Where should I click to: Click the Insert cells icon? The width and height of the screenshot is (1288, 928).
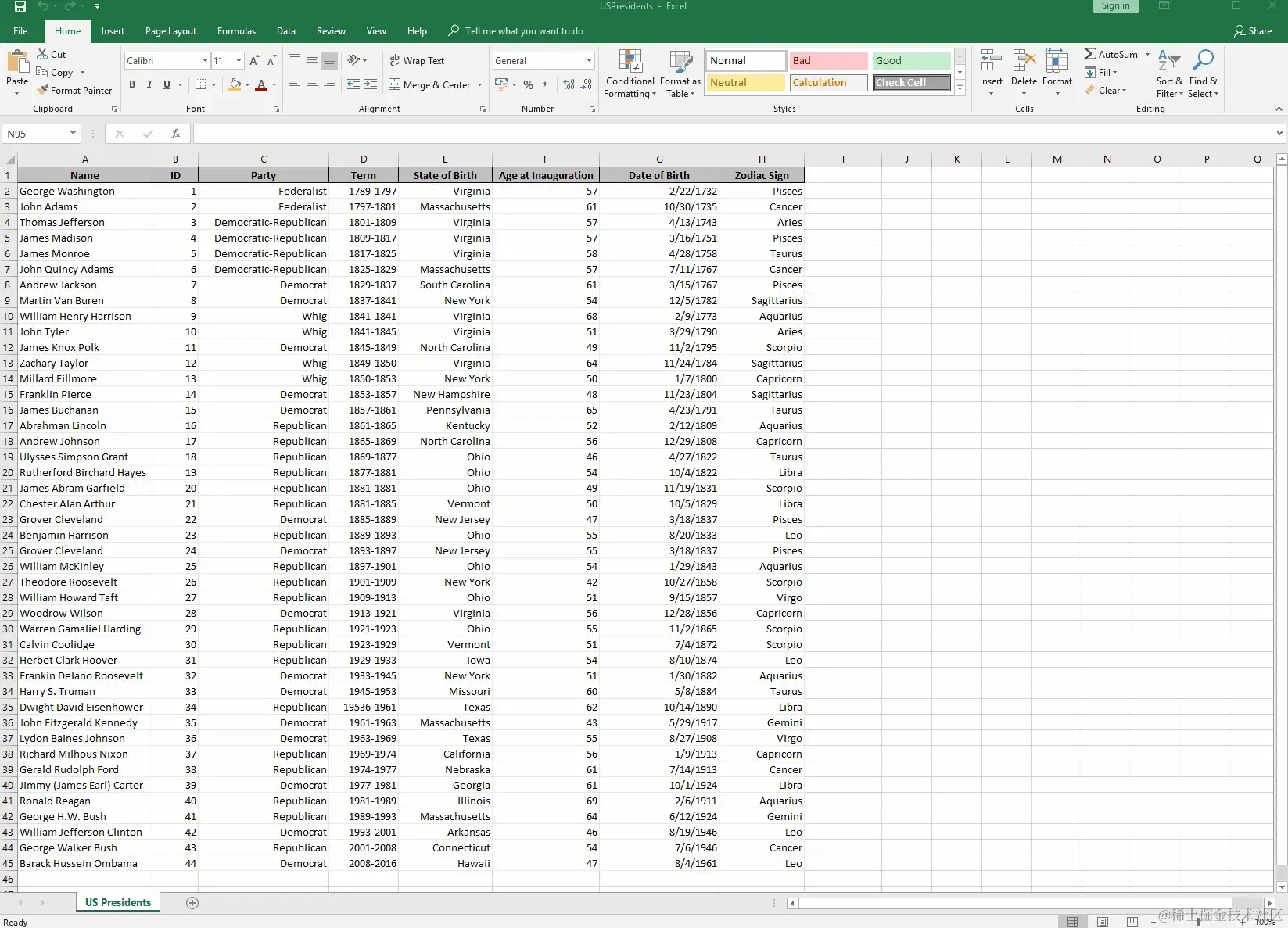click(991, 60)
